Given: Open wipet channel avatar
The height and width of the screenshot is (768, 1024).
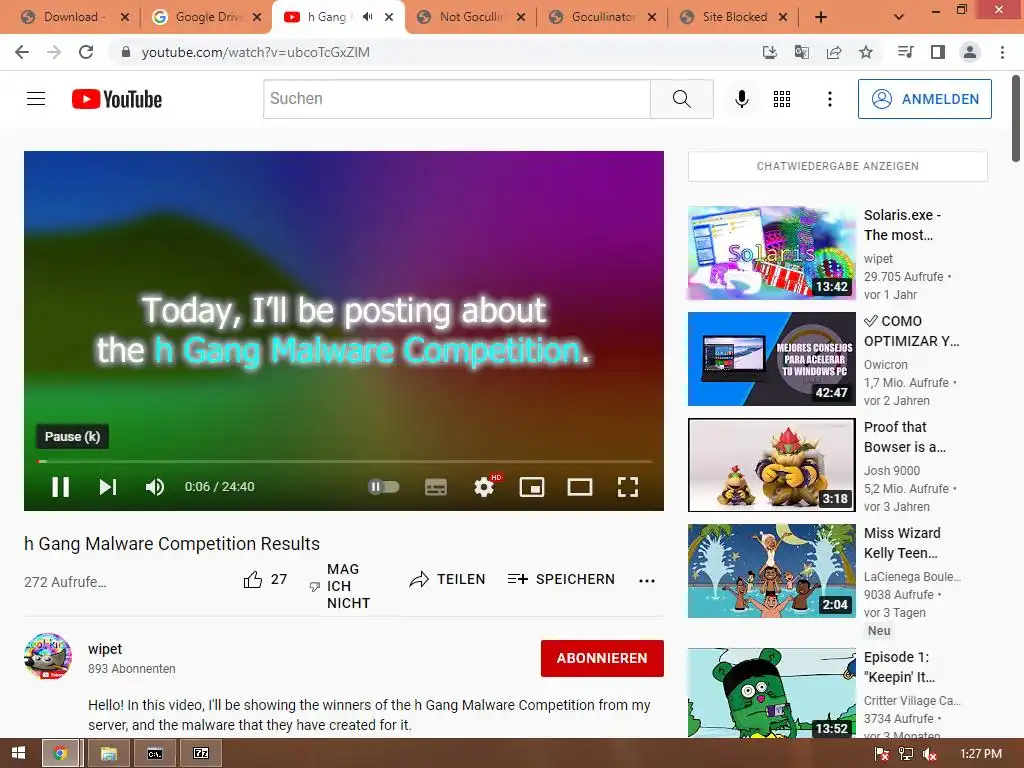Looking at the screenshot, I should (x=48, y=656).
